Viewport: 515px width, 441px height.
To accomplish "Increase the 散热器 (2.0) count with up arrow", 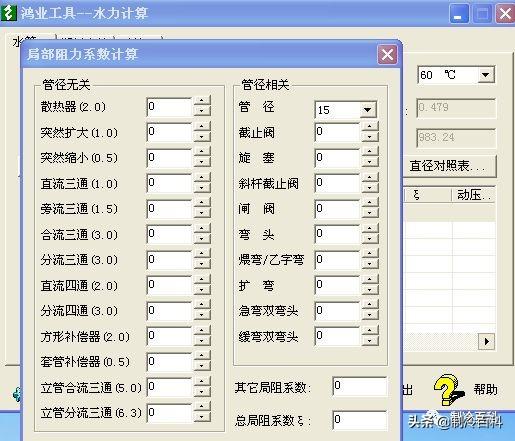I will tap(202, 101).
